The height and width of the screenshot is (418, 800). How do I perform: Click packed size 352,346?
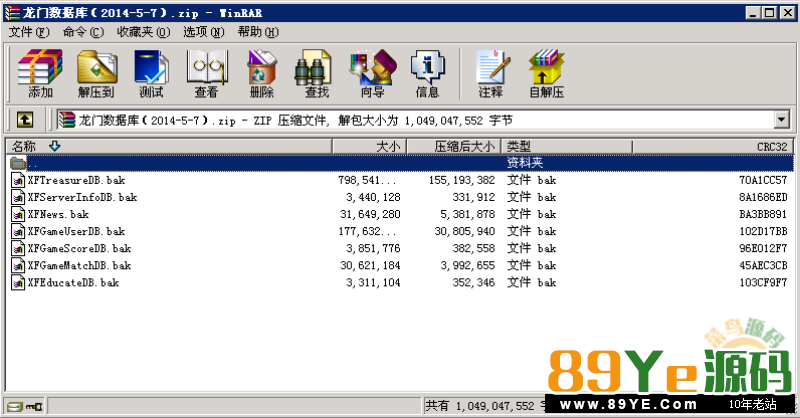click(473, 282)
